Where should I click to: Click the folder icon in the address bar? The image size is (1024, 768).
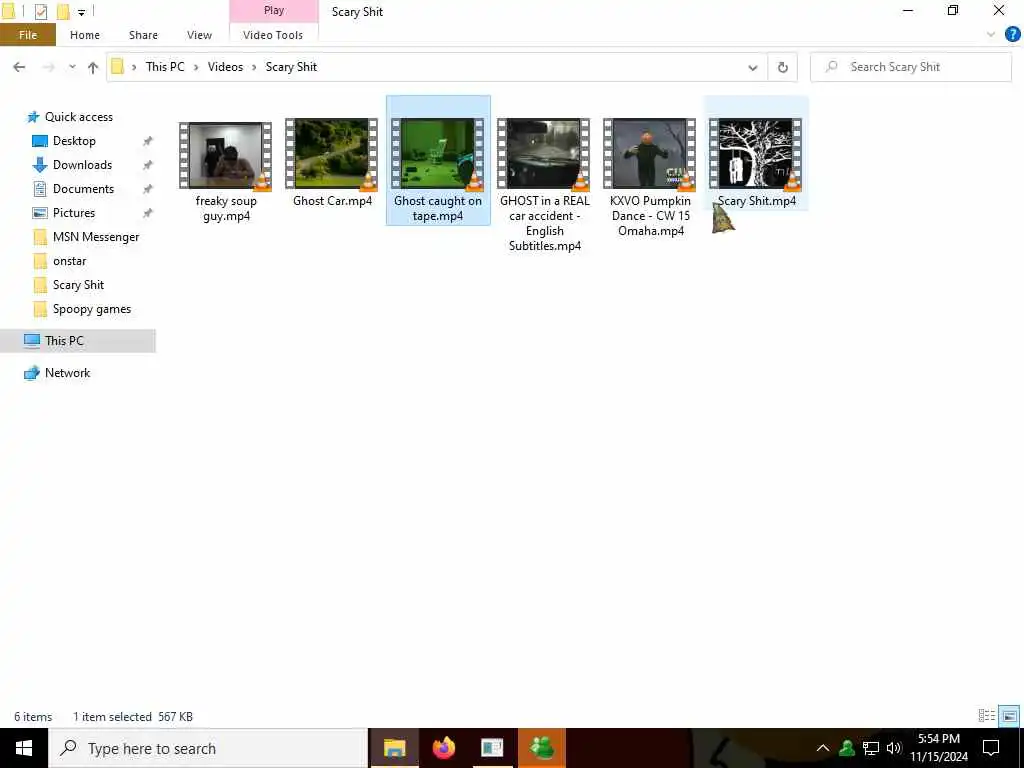(x=118, y=67)
